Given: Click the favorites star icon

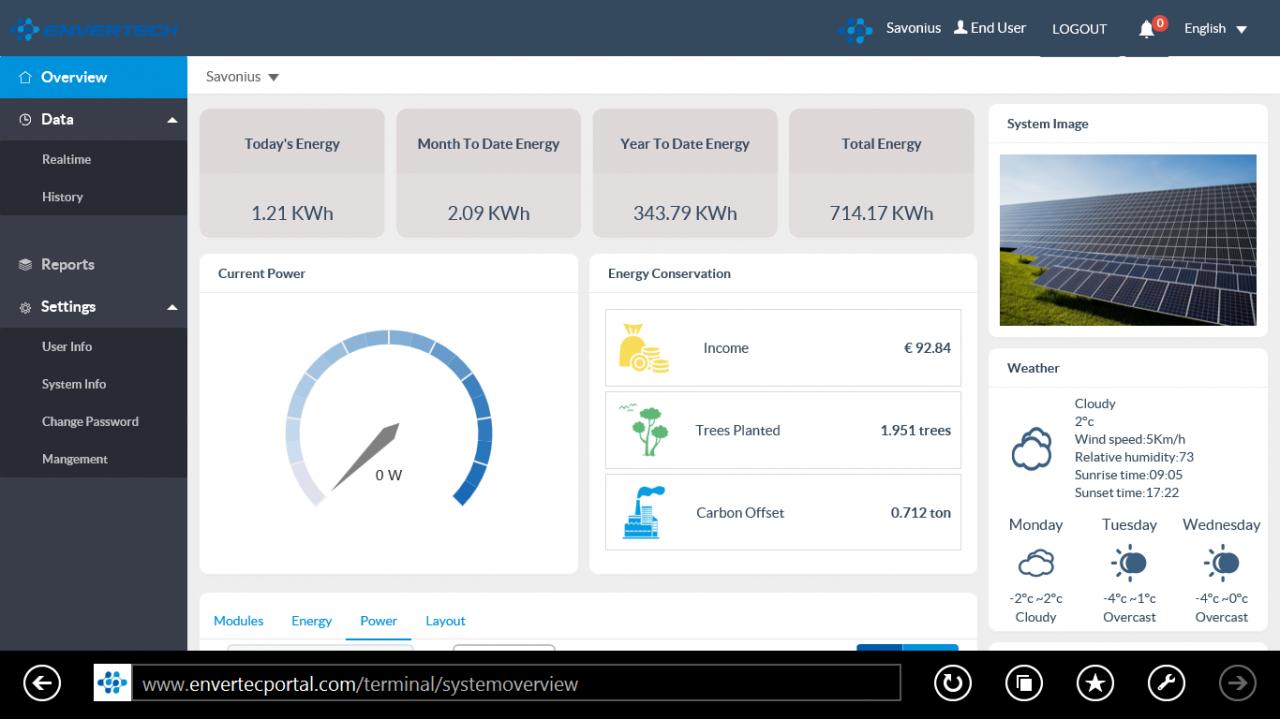Looking at the screenshot, I should (x=1095, y=683).
